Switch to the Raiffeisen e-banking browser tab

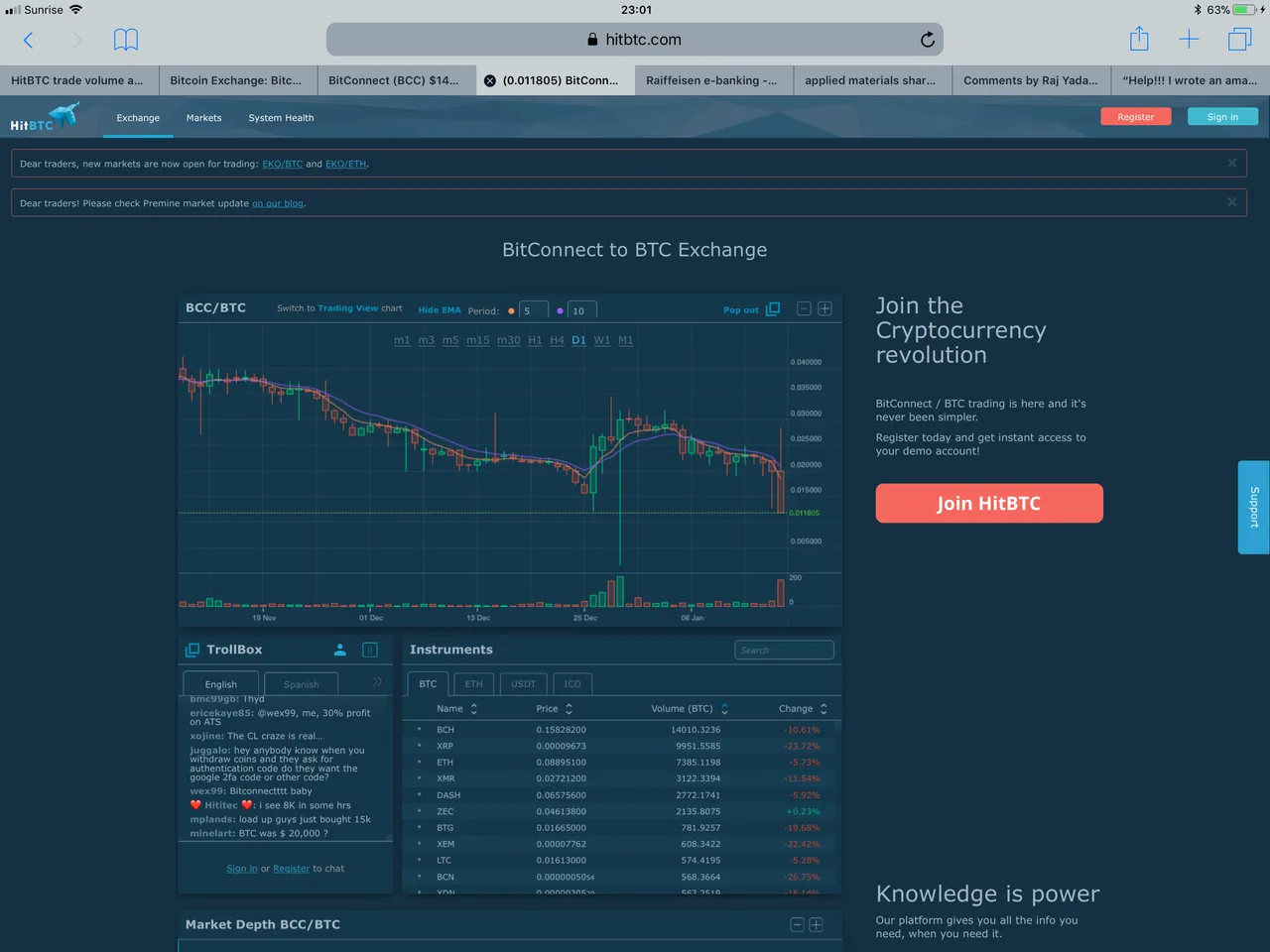[713, 80]
